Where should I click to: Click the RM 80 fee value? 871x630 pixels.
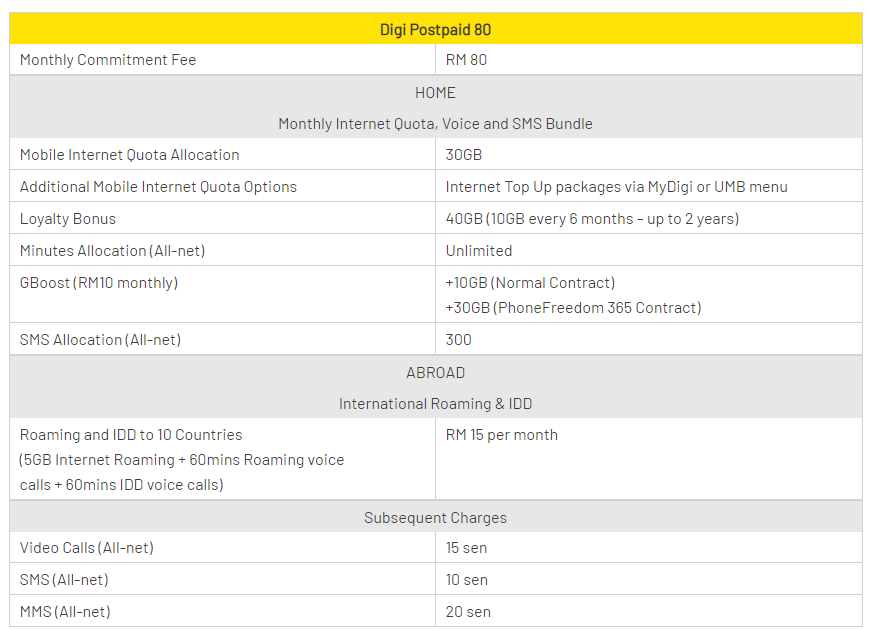(467, 60)
